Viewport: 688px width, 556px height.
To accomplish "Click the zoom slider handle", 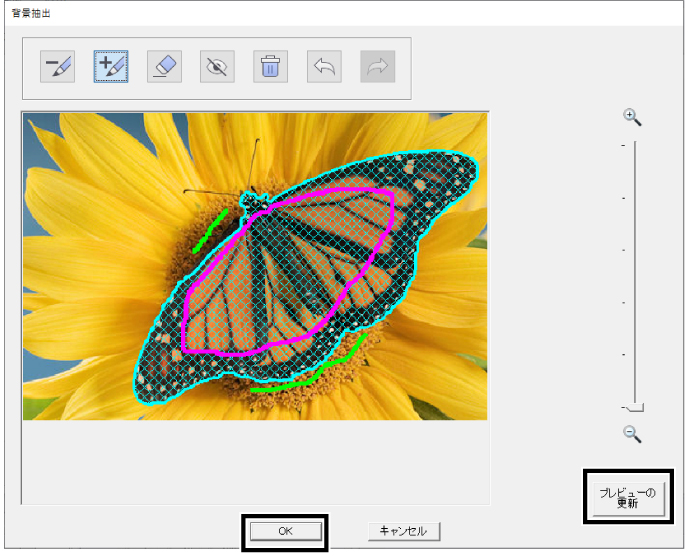I will [x=635, y=408].
